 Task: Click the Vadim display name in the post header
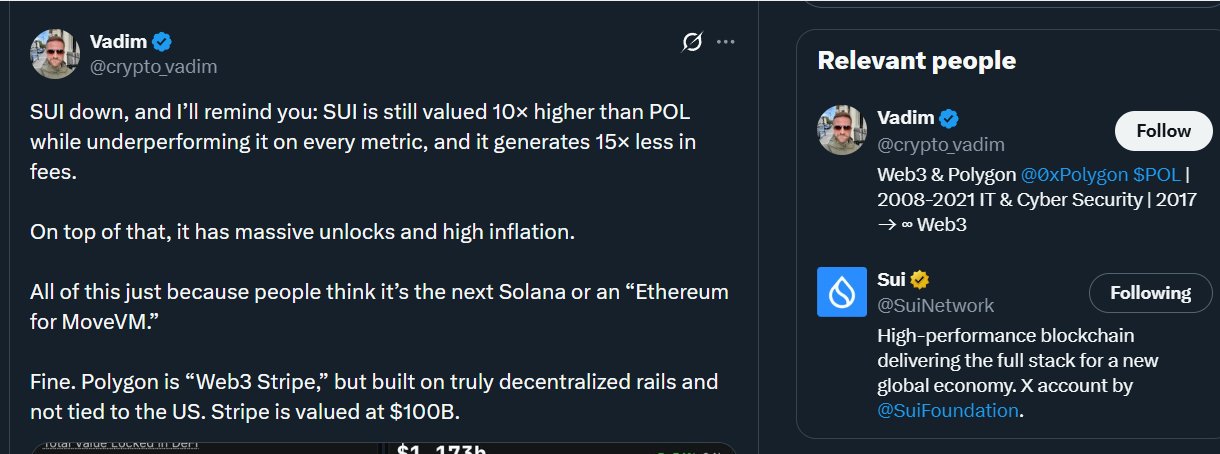coord(118,42)
